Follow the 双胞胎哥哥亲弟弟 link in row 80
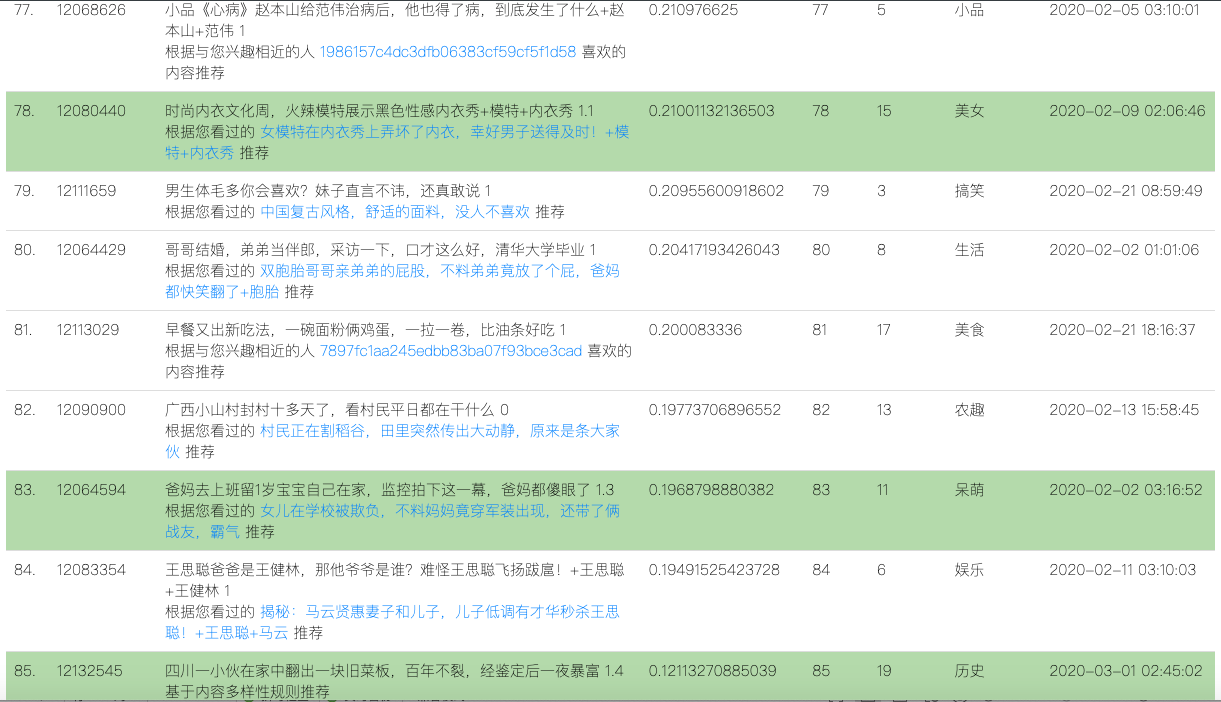The image size is (1221, 702). (440, 271)
